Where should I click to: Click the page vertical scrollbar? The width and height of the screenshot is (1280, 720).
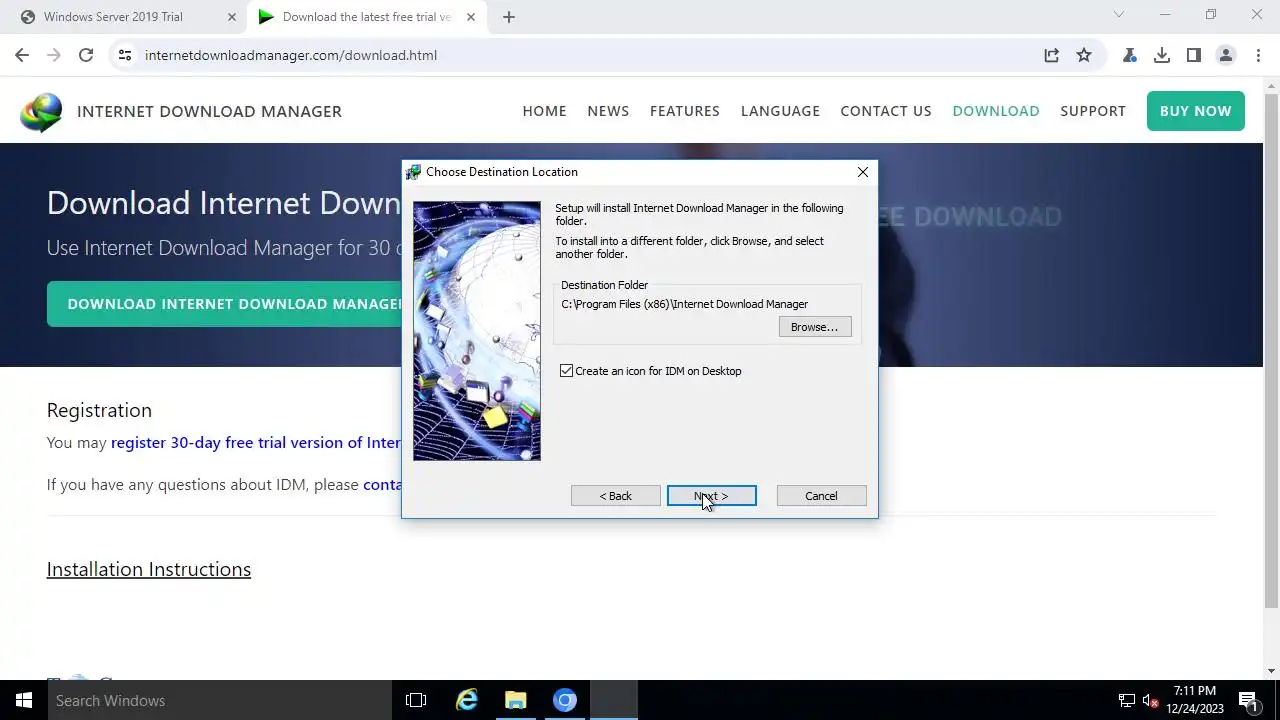1272,350
